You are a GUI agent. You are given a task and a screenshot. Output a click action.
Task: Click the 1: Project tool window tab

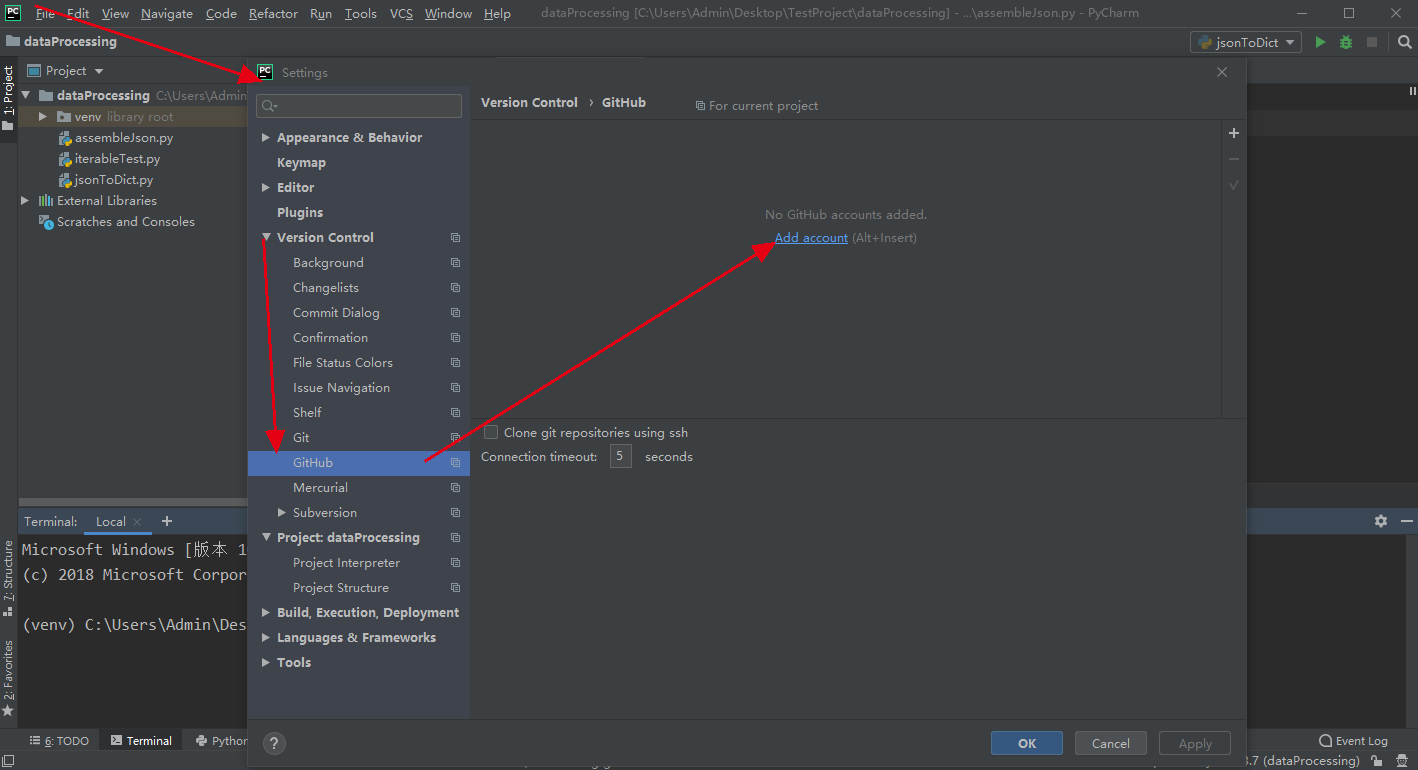click(x=8, y=99)
